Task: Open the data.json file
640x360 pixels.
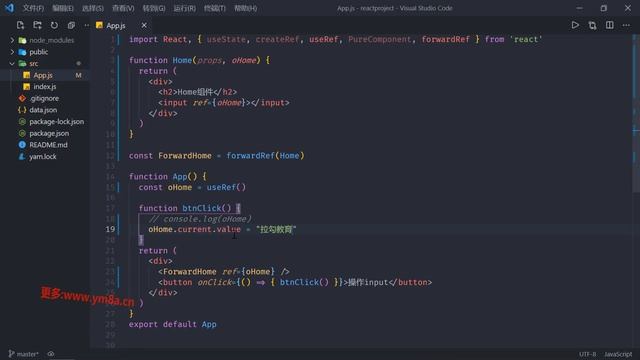Action: point(43,110)
